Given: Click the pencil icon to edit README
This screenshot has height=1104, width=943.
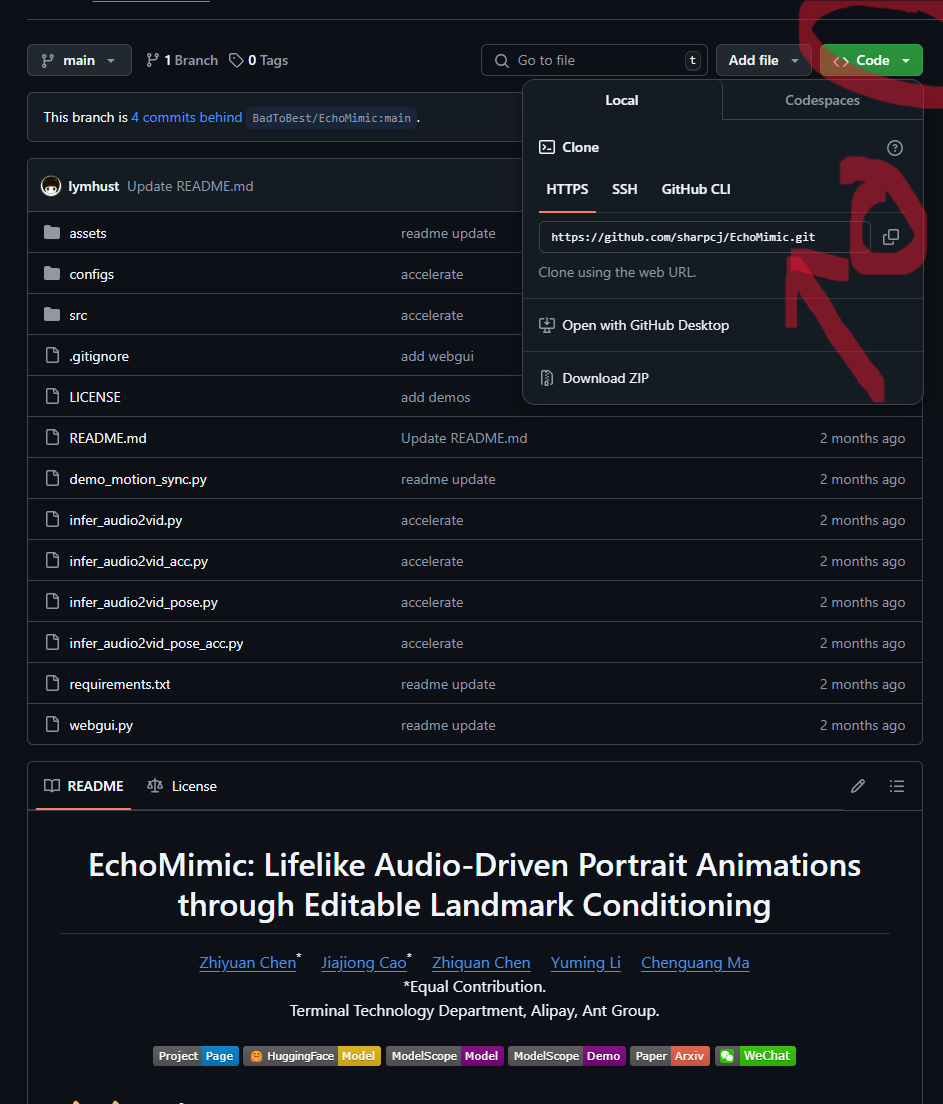Looking at the screenshot, I should [x=857, y=786].
